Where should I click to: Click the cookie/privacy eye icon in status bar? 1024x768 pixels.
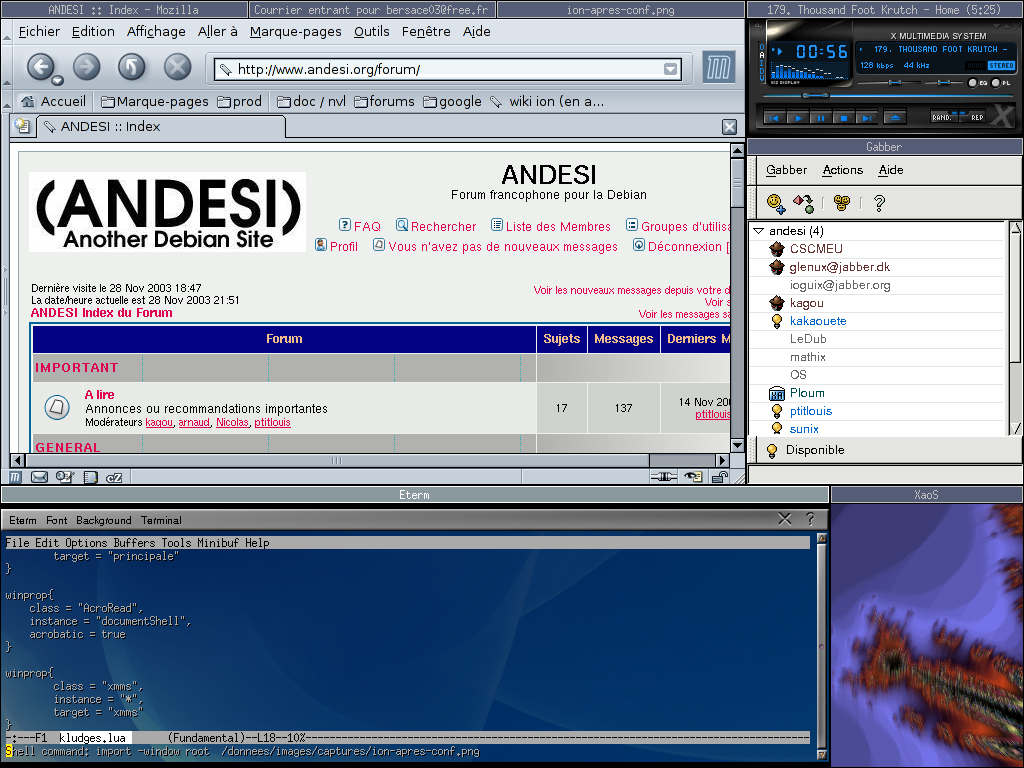point(693,477)
